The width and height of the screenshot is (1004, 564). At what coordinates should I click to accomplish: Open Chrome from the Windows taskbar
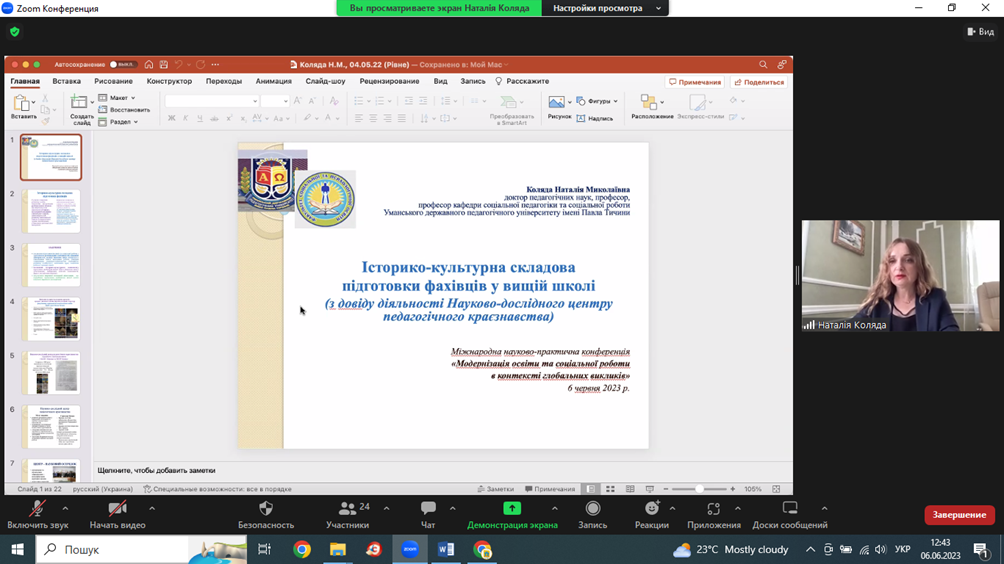pyautogui.click(x=302, y=549)
